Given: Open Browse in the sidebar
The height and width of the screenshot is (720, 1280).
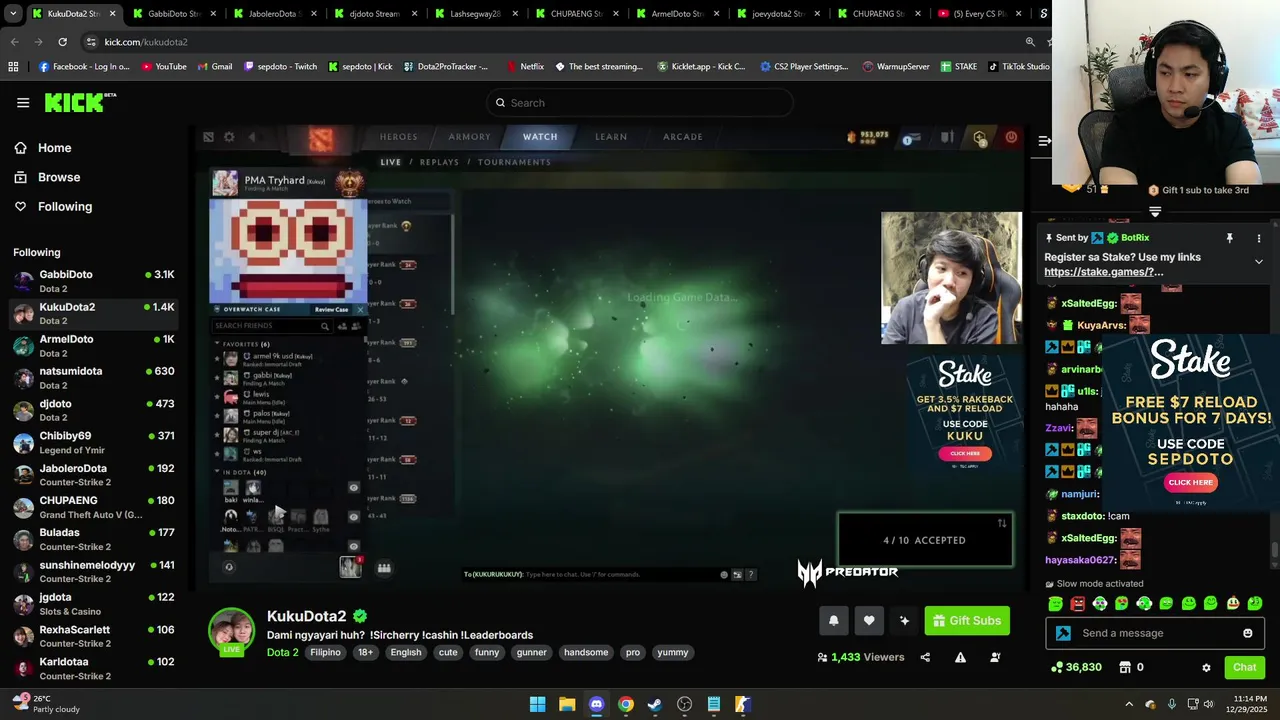Looking at the screenshot, I should click(59, 177).
